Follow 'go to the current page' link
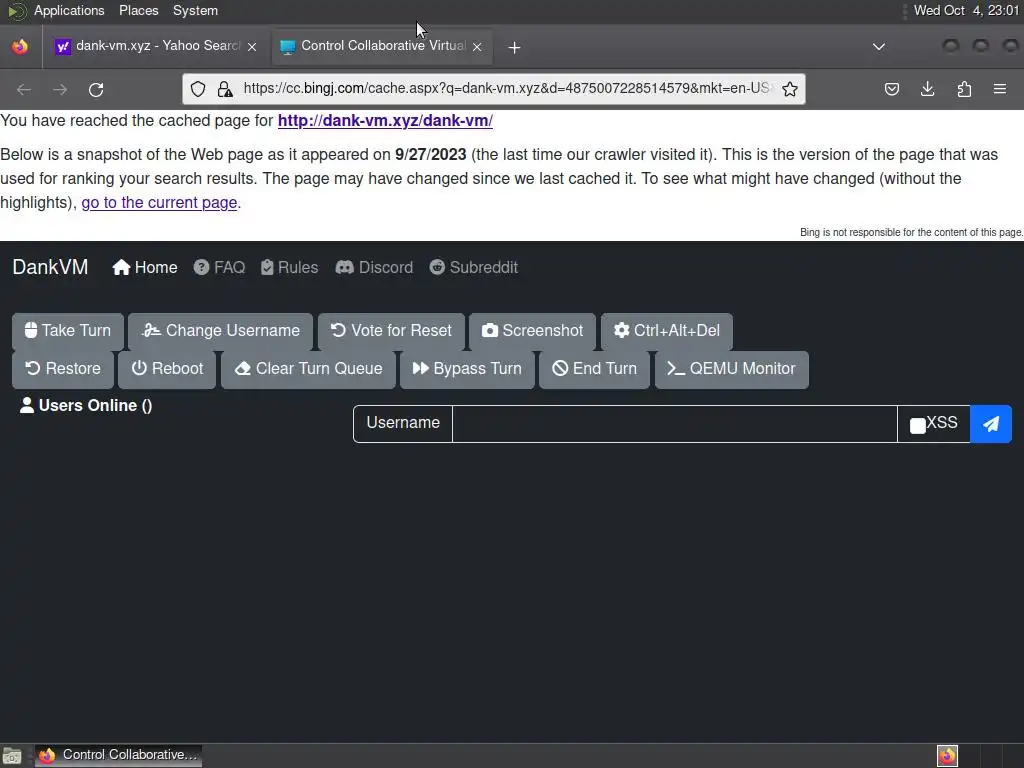Viewport: 1024px width, 768px height. tap(159, 202)
